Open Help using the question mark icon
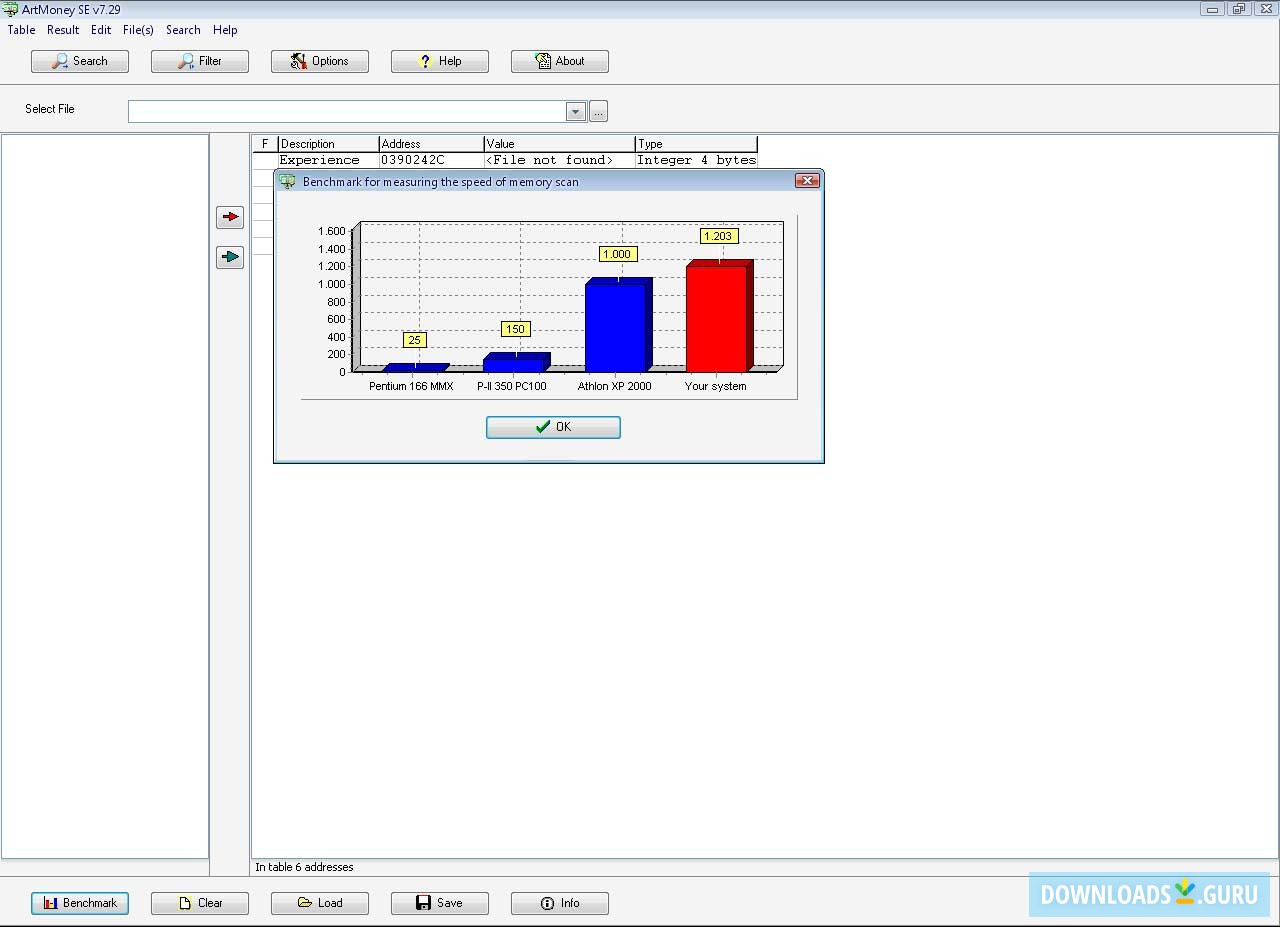Viewport: 1280px width, 927px height. 425,61
